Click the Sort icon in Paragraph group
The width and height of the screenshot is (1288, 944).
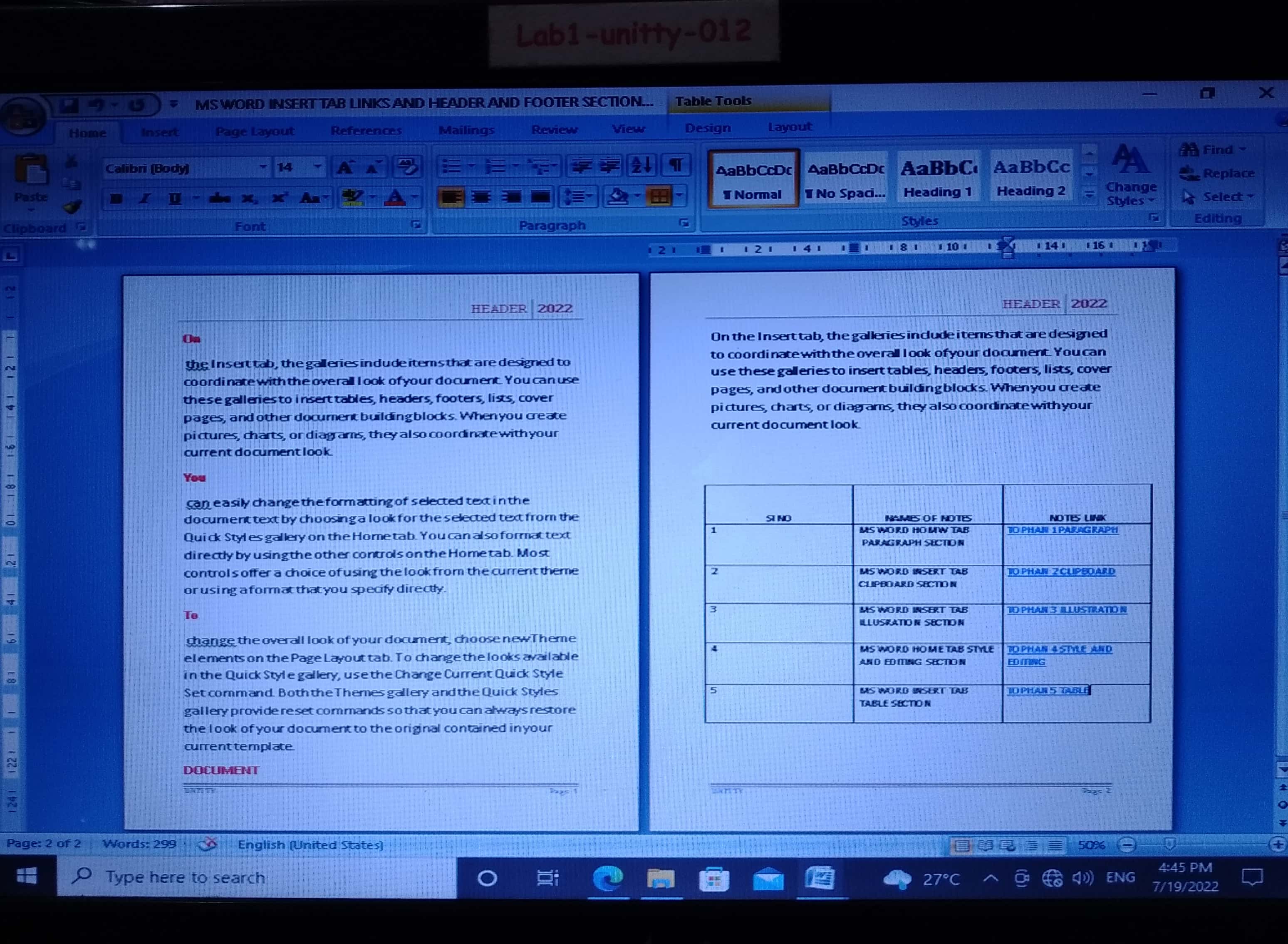[642, 166]
